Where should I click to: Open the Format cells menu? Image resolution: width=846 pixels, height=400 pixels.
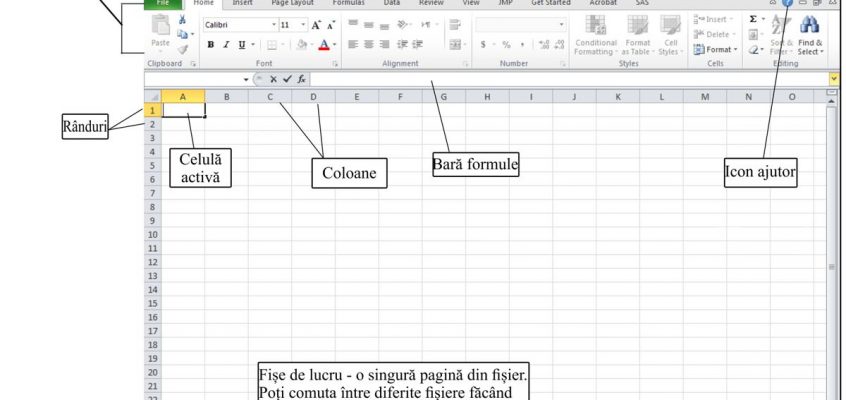pos(715,50)
